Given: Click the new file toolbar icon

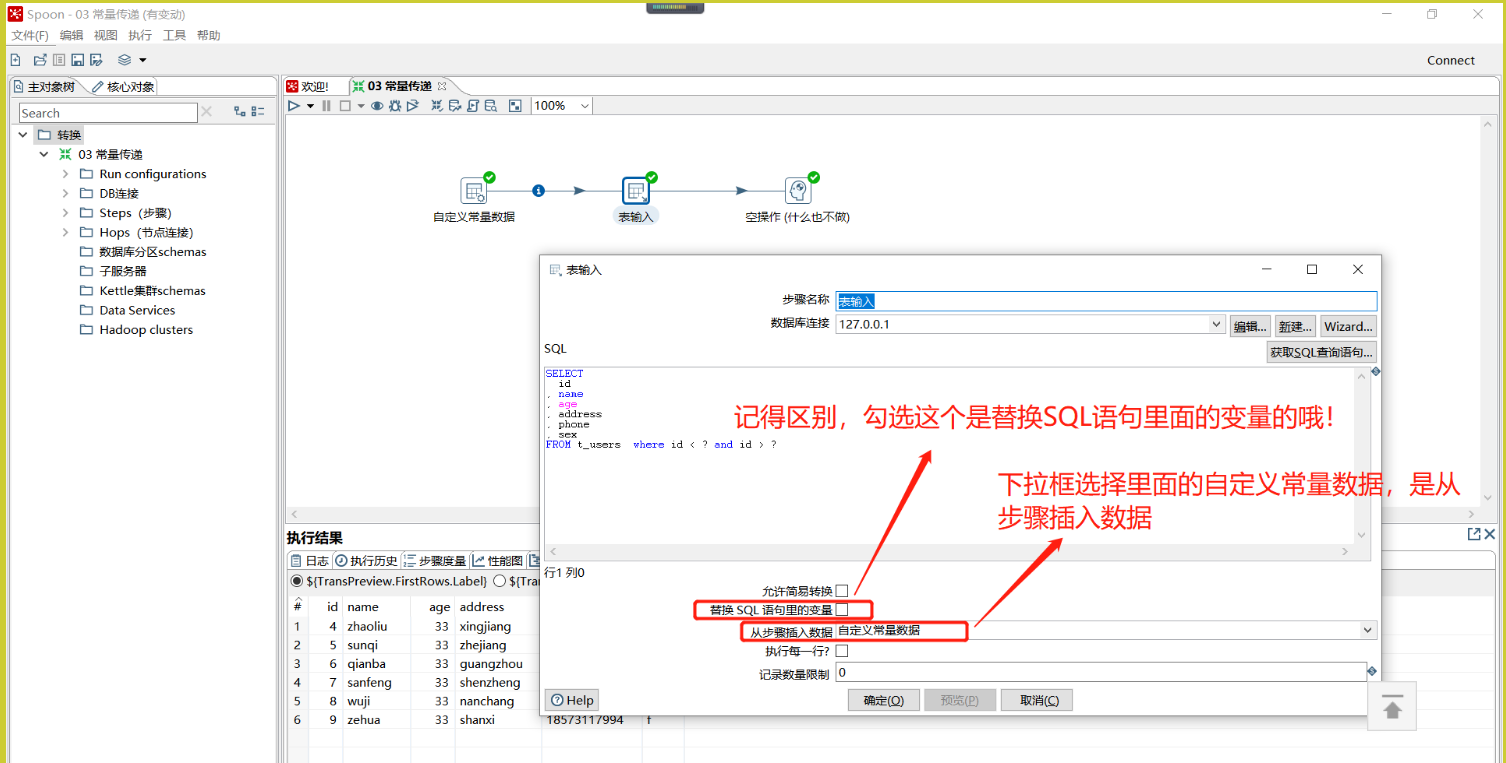Looking at the screenshot, I should click(16, 60).
